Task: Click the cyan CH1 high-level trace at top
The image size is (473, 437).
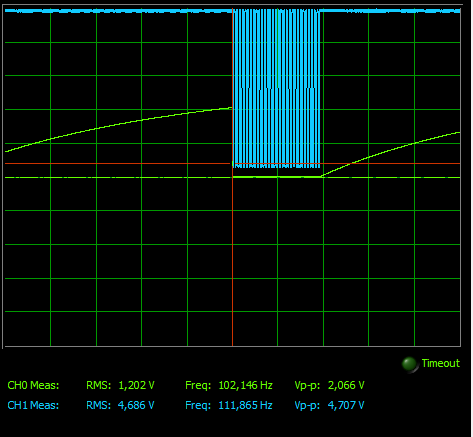Action: coord(117,11)
